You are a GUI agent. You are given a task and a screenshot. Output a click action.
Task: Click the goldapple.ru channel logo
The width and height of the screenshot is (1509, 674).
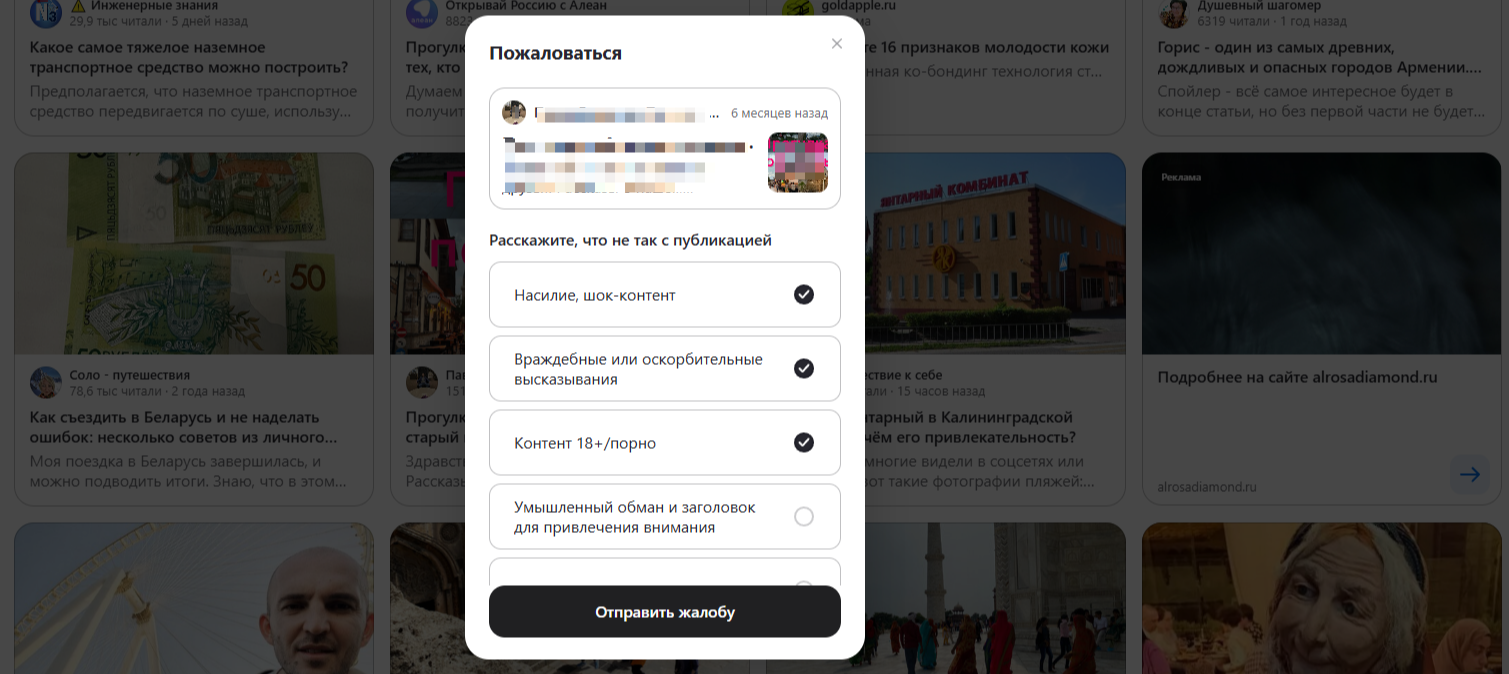[x=797, y=11]
